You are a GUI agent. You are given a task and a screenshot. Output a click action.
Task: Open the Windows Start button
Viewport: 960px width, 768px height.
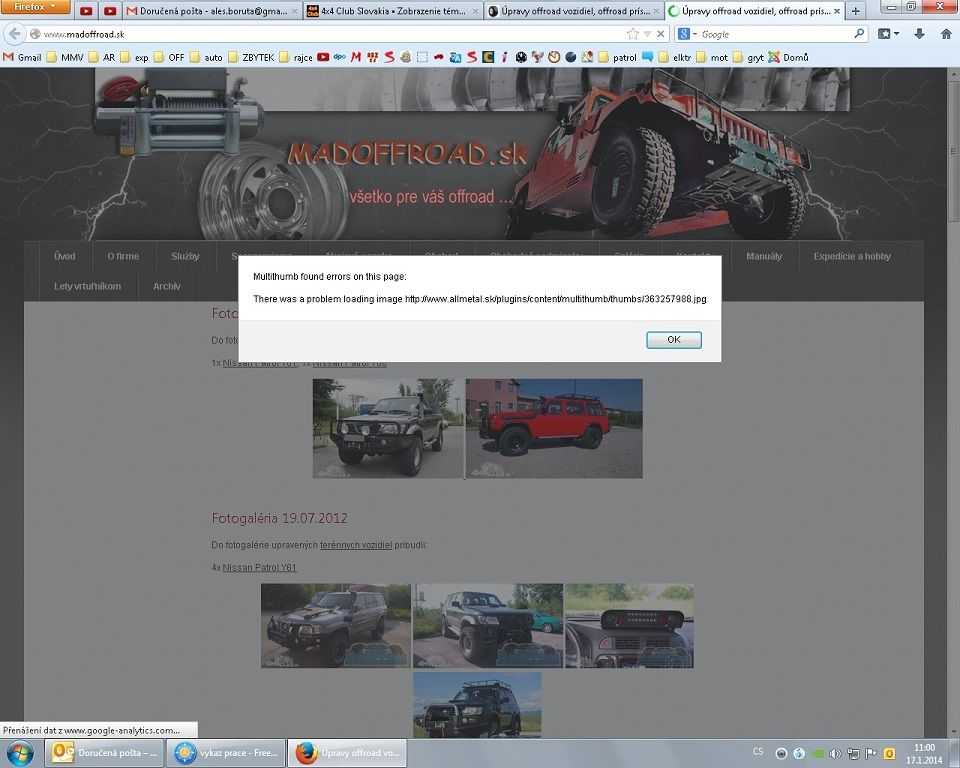(20, 753)
